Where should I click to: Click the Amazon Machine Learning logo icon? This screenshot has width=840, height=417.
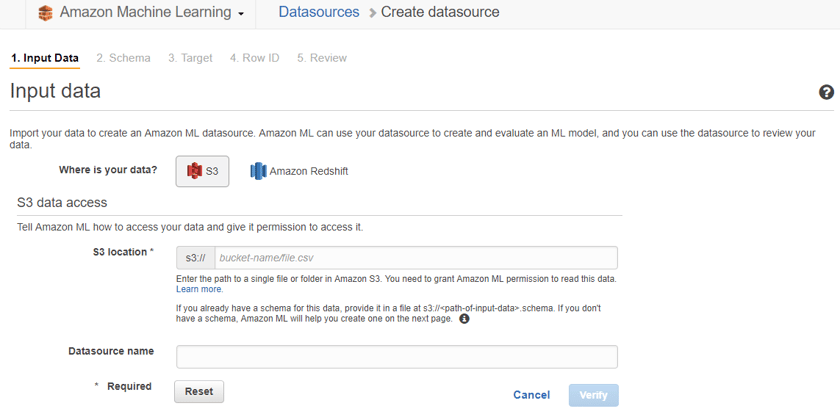(46, 13)
